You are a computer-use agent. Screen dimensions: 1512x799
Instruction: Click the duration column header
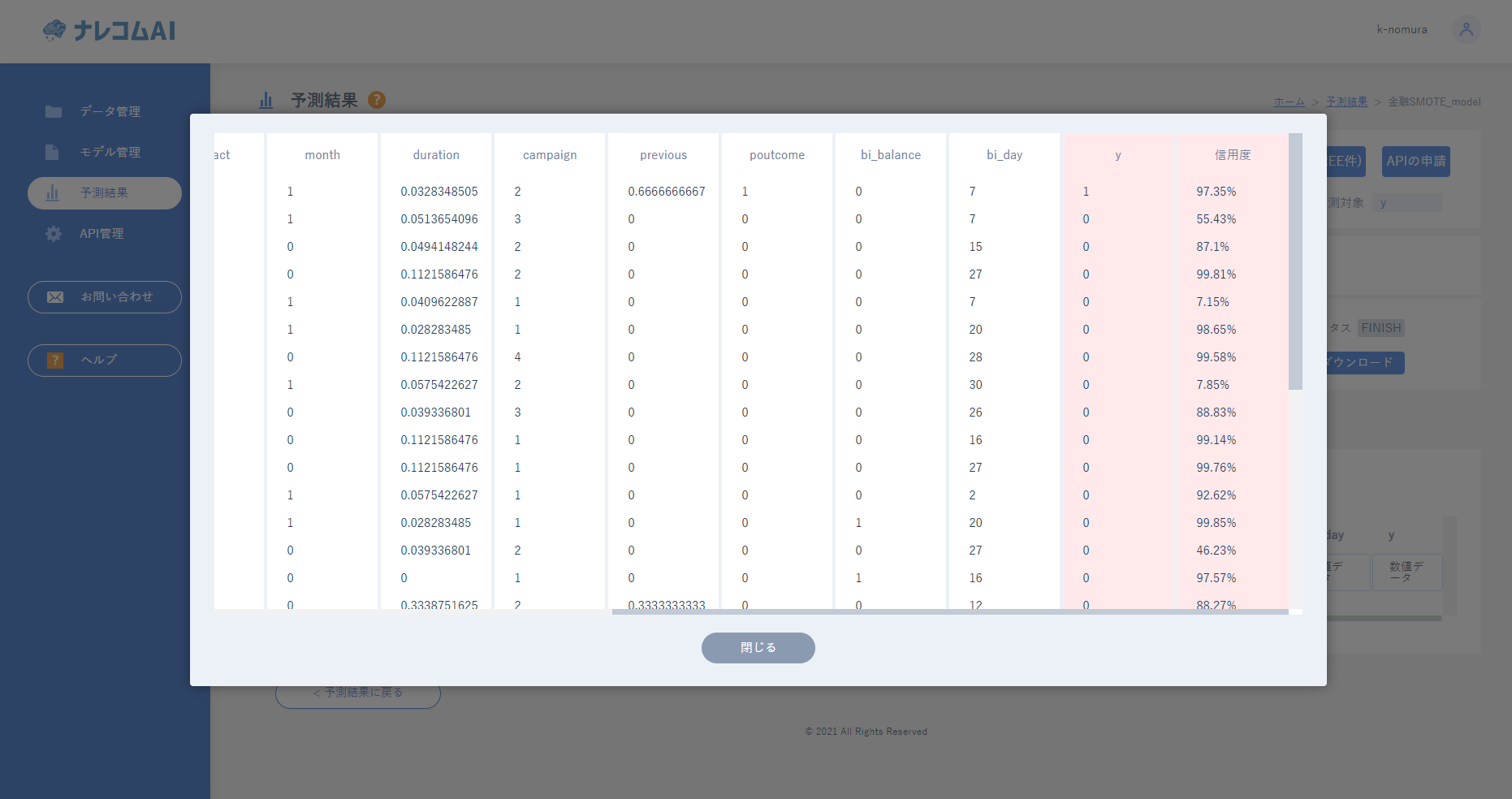click(436, 155)
